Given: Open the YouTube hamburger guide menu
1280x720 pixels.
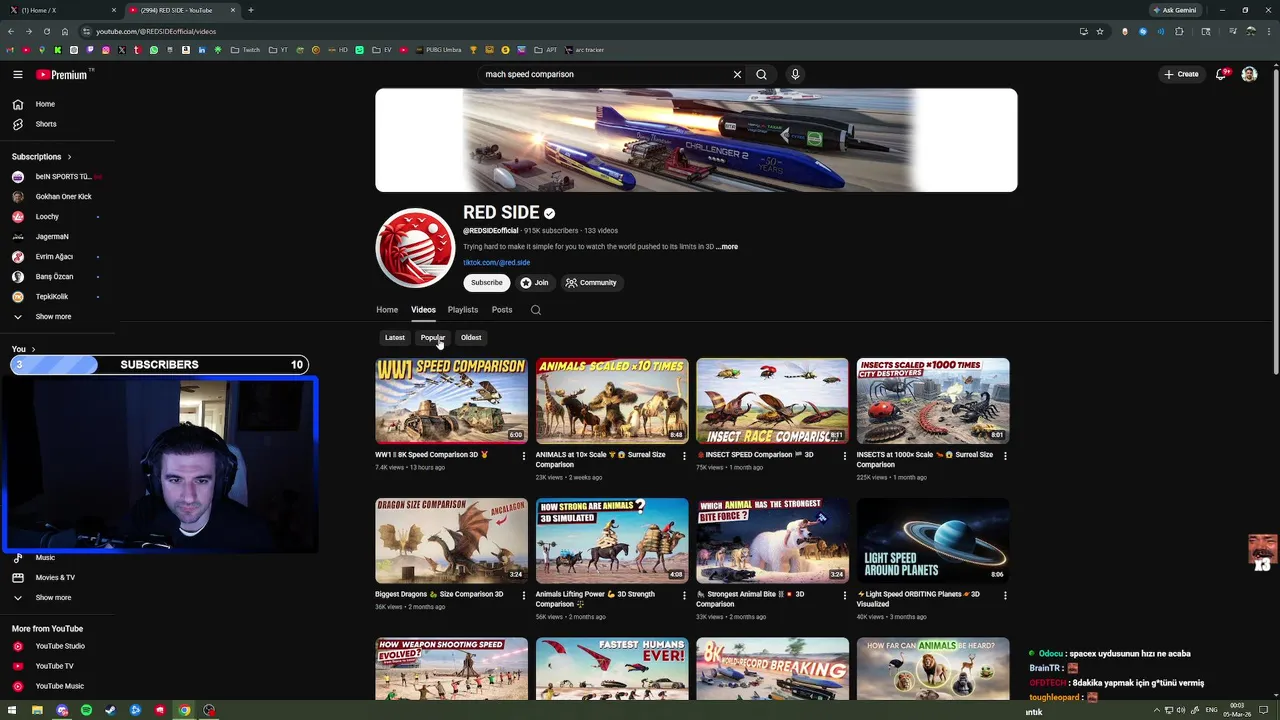Looking at the screenshot, I should 18,74.
